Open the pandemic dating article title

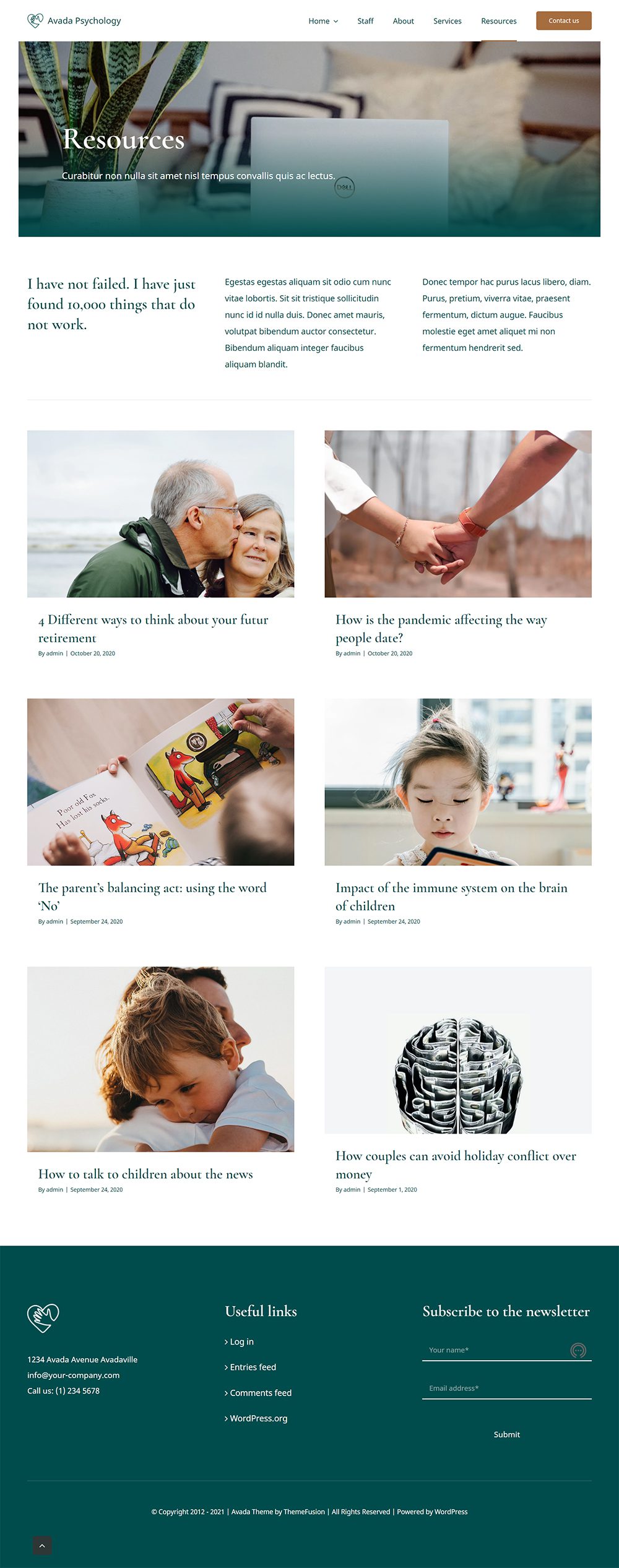coord(441,628)
